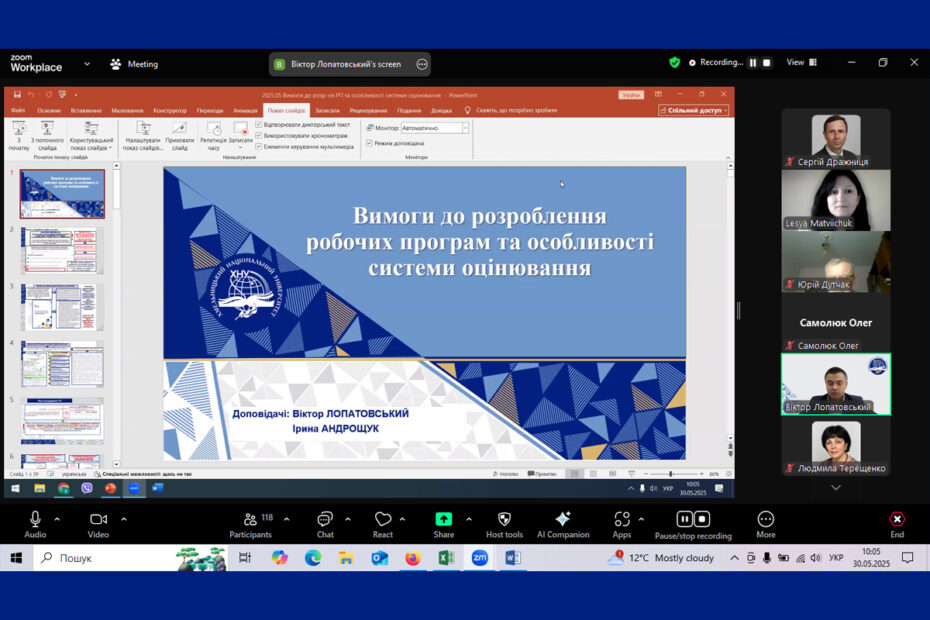This screenshot has width=930, height=620.
Task: Click the green encryption shield icon
Action: tap(674, 62)
